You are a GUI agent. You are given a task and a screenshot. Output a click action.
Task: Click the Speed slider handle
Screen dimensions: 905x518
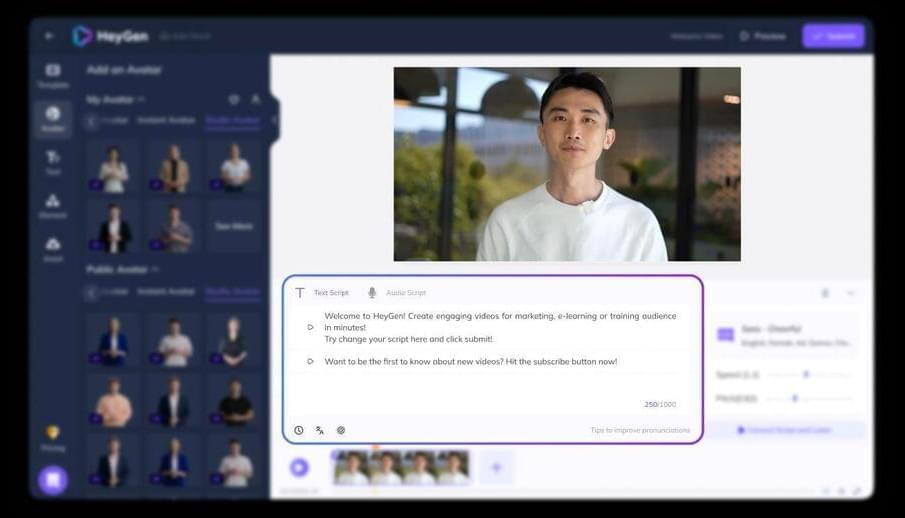(x=806, y=374)
